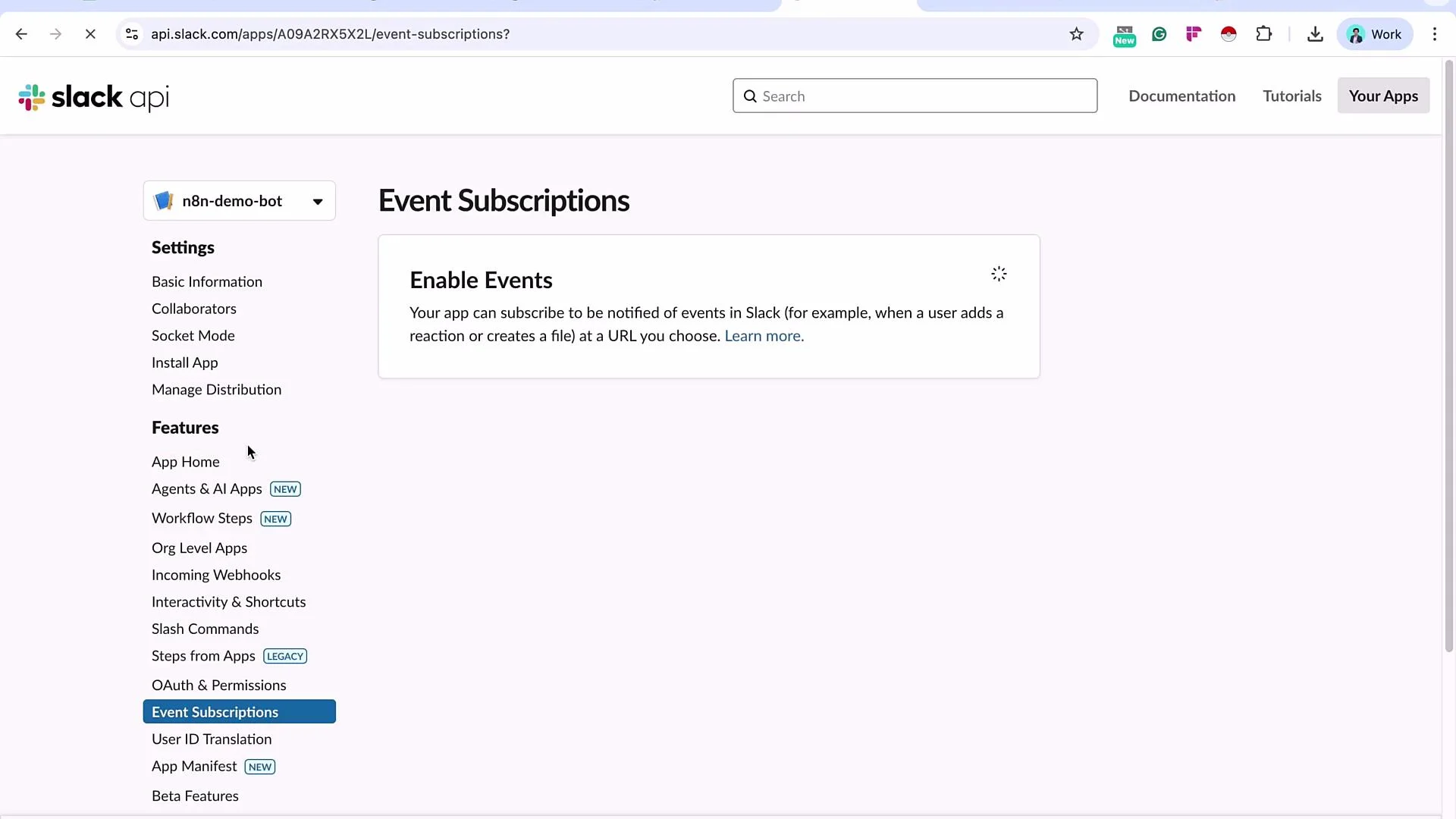Open Slash Commands
Viewport: 1456px width, 819px height.
pyautogui.click(x=206, y=629)
